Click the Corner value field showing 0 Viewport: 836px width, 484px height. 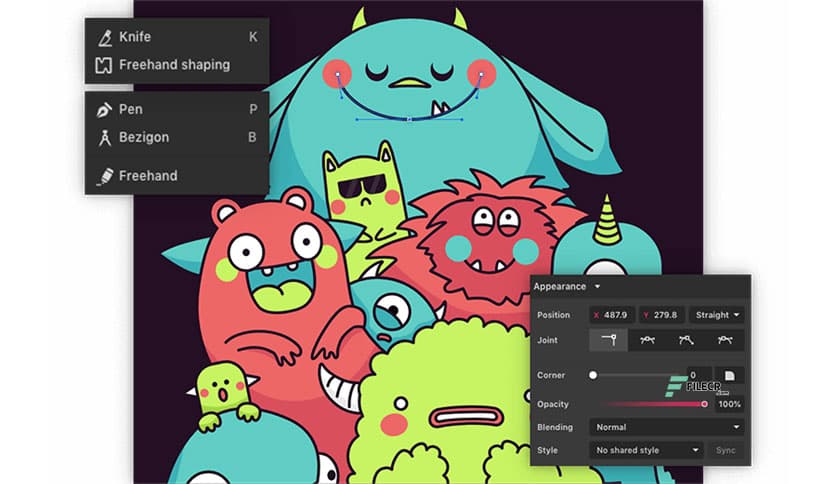tap(699, 375)
